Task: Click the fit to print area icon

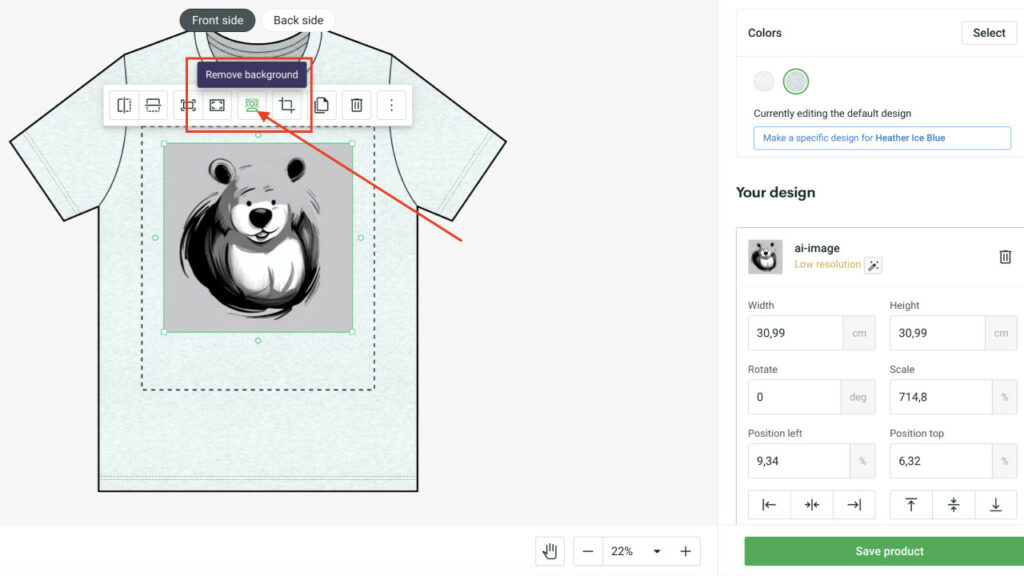Action: 188,105
